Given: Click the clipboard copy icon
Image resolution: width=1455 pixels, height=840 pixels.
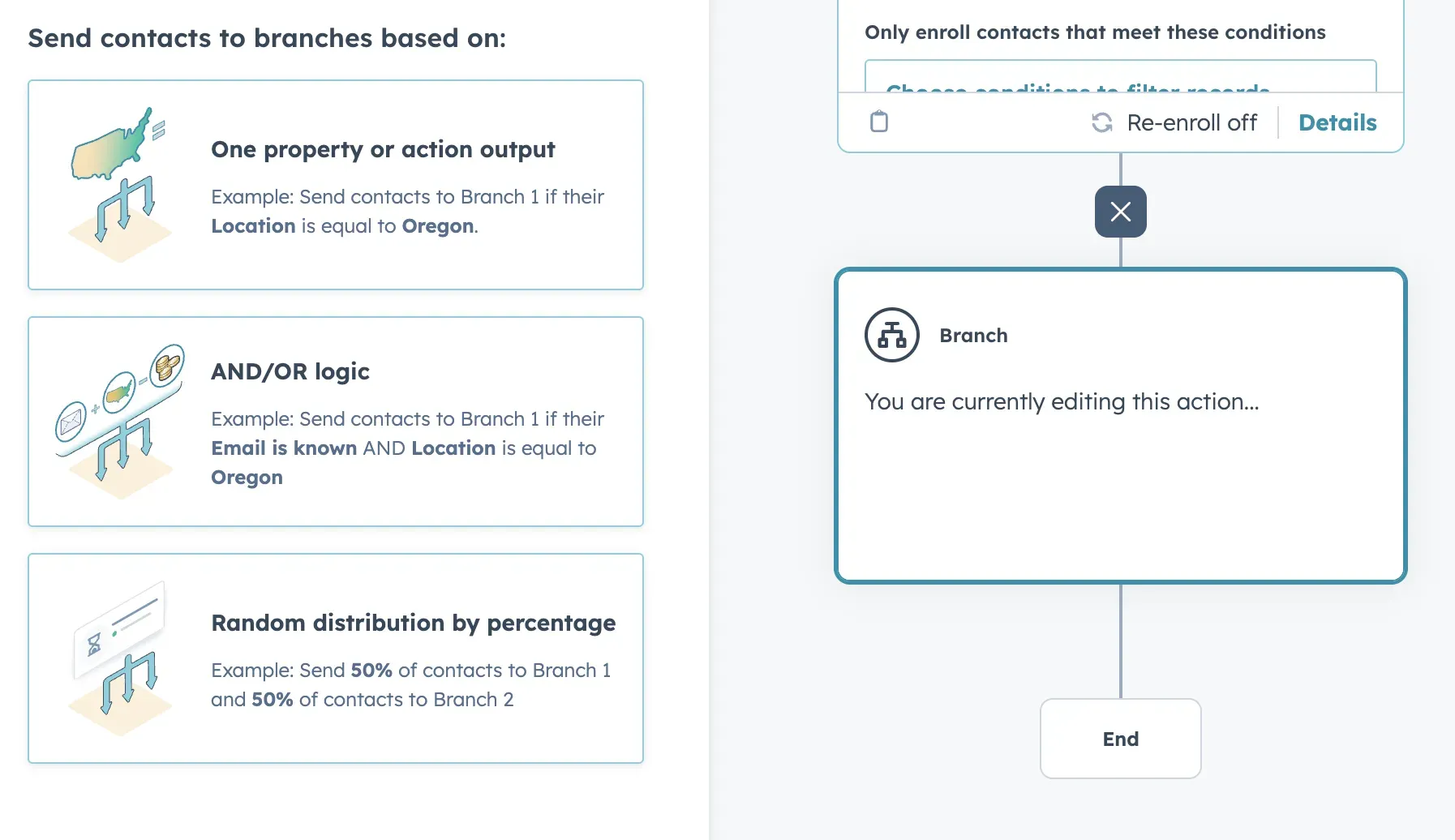Looking at the screenshot, I should (x=878, y=122).
